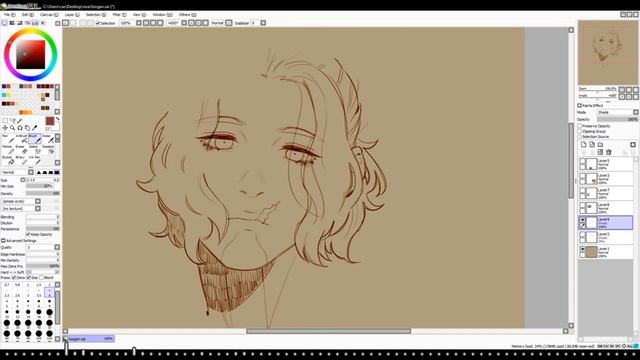Screen dimensions: 640x360
Task: Select the Move tool
Action: pyautogui.click(x=5, y=128)
